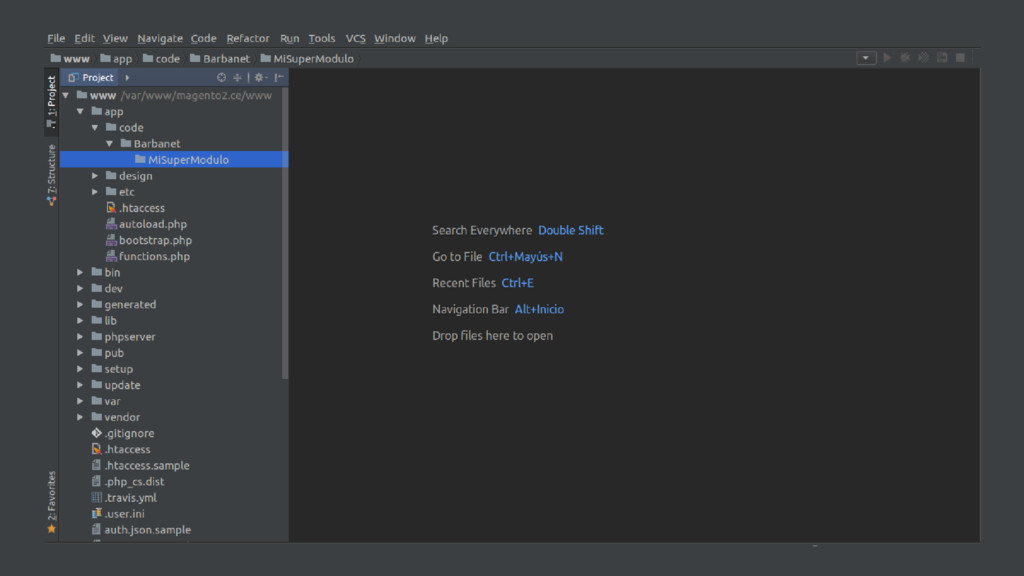1024x576 pixels.
Task: Open the View menu
Action: [115, 39]
